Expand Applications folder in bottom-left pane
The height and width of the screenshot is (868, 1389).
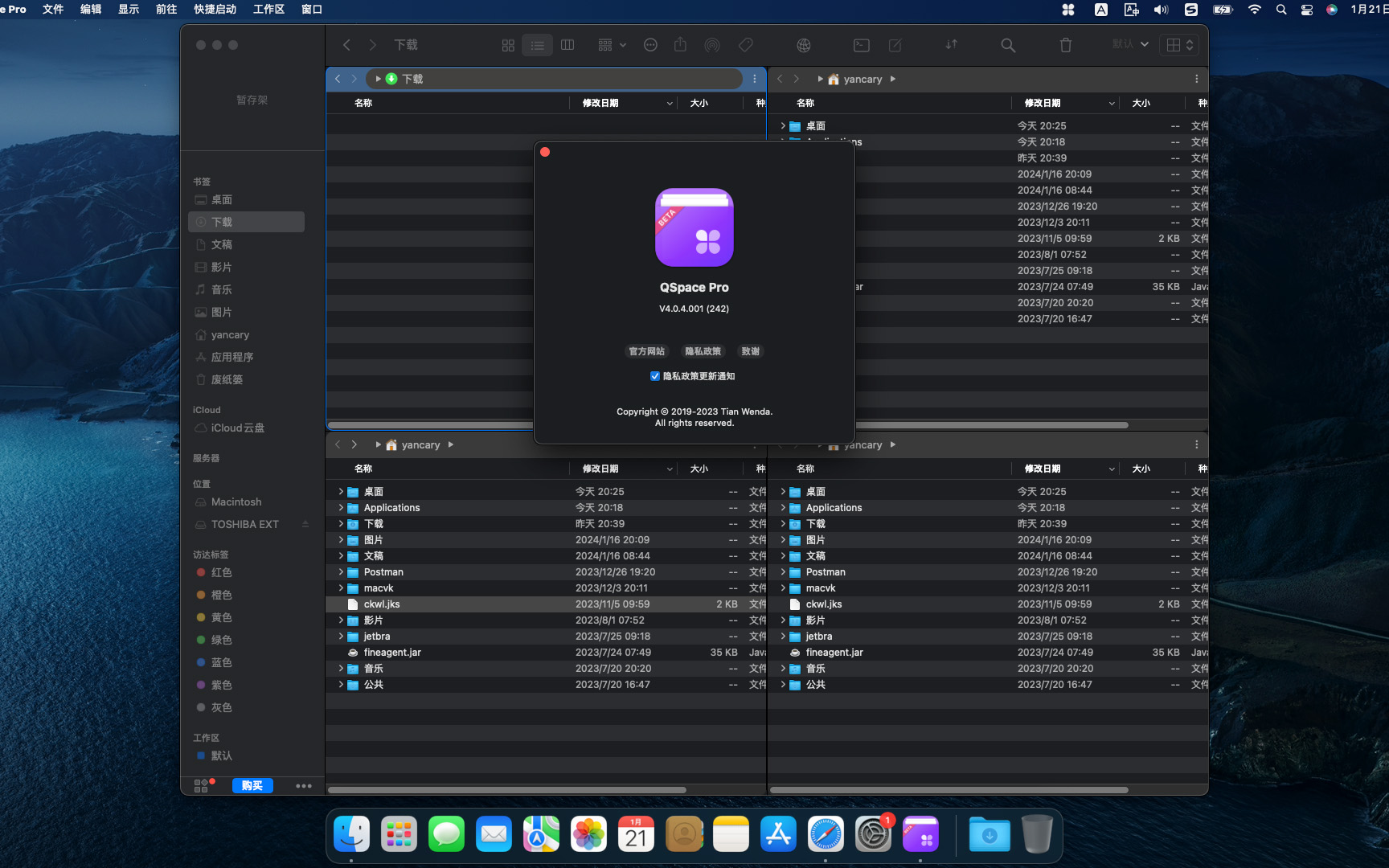[341, 507]
